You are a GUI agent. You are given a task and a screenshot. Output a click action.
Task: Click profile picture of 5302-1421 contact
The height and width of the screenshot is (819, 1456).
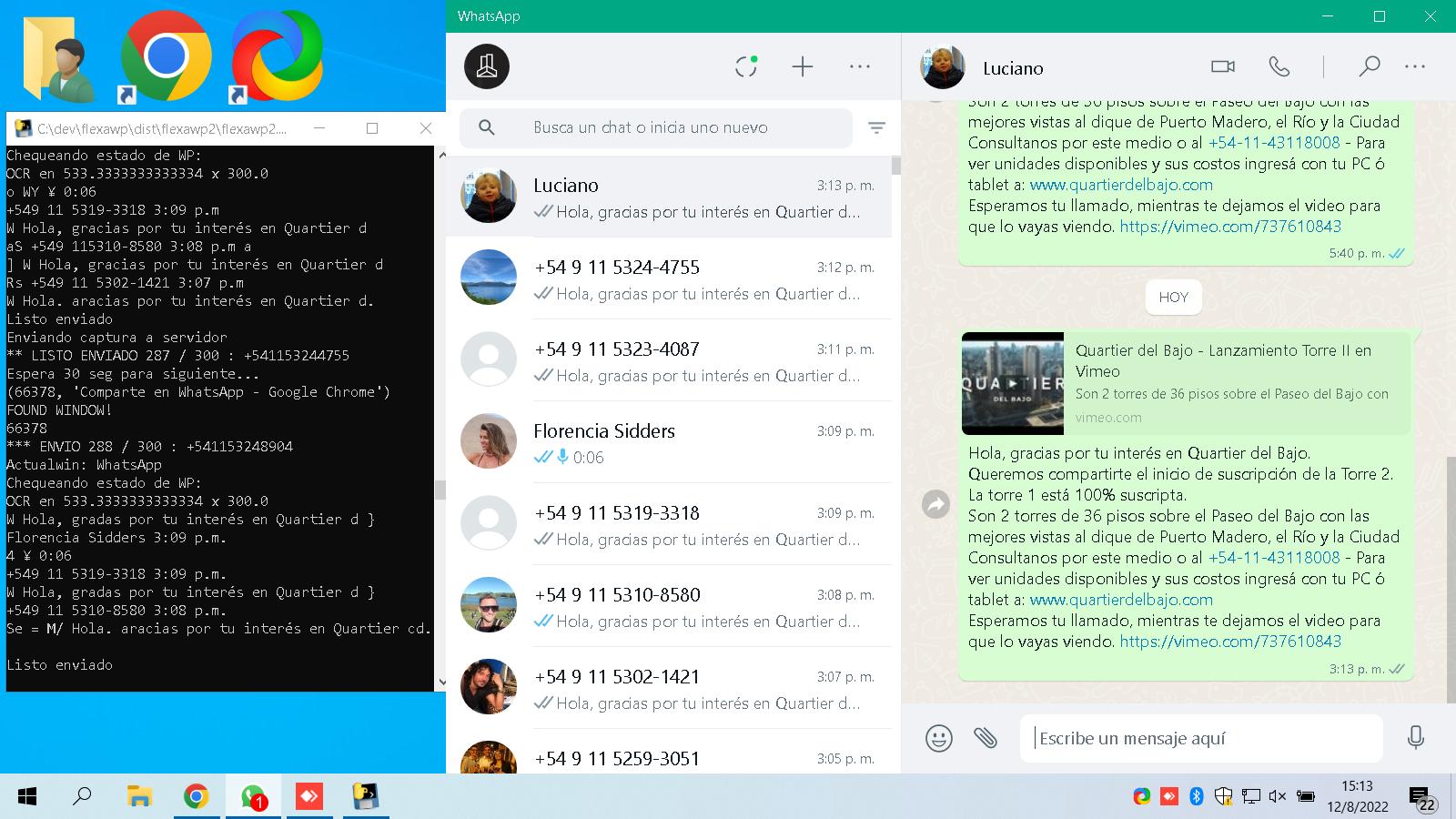point(489,687)
